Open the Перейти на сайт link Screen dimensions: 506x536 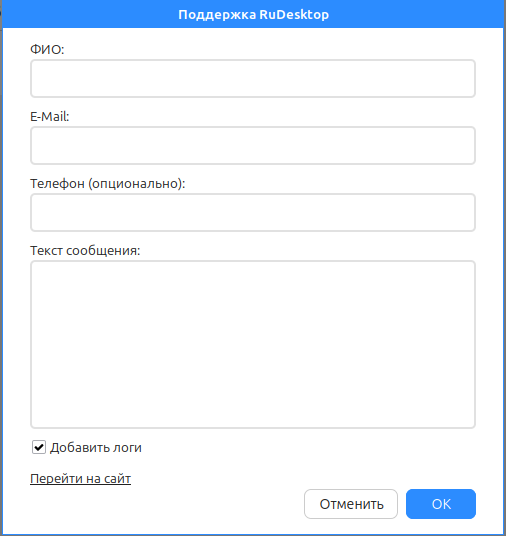pos(80,479)
